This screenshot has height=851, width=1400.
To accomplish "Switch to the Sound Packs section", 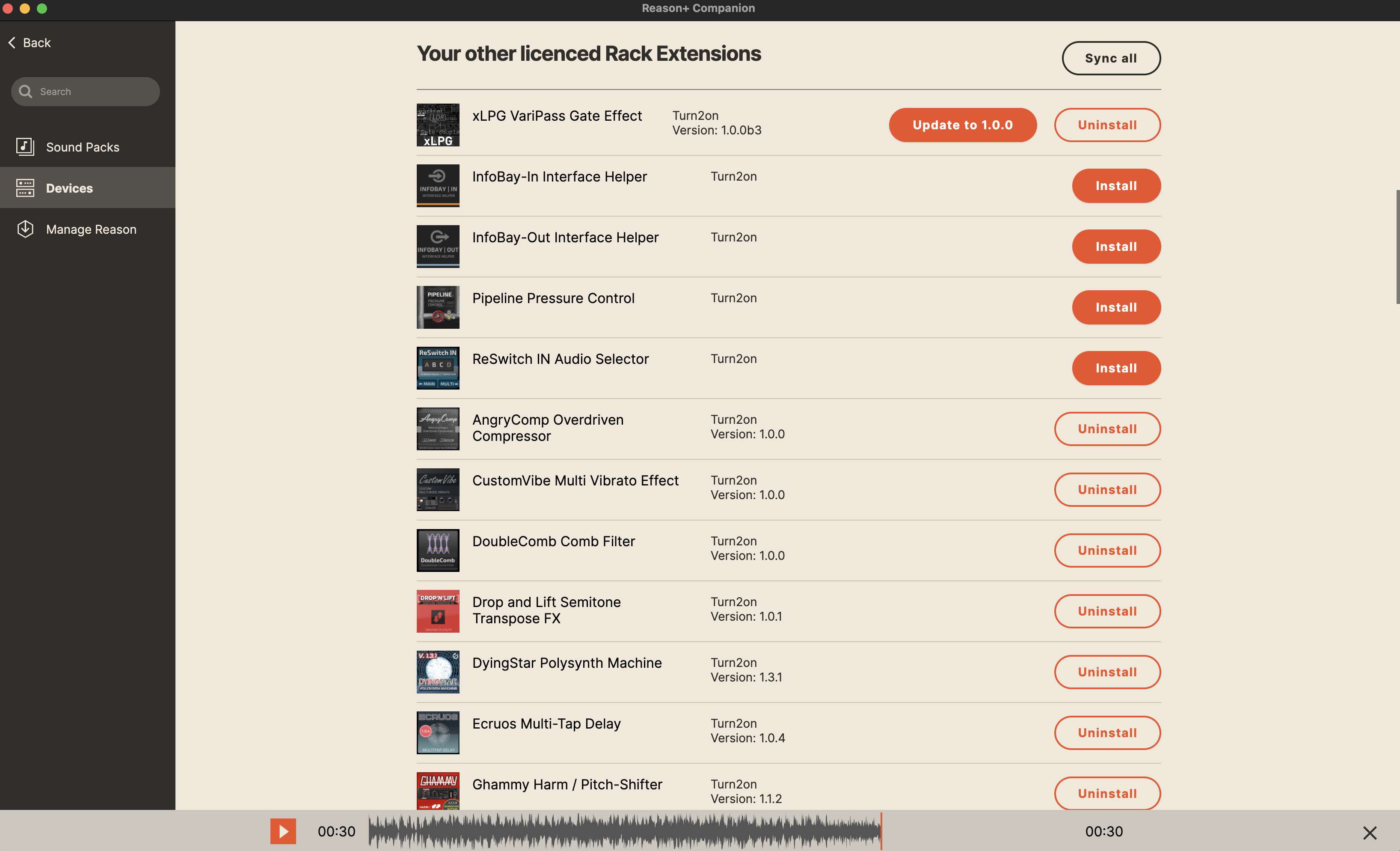I will (x=83, y=147).
